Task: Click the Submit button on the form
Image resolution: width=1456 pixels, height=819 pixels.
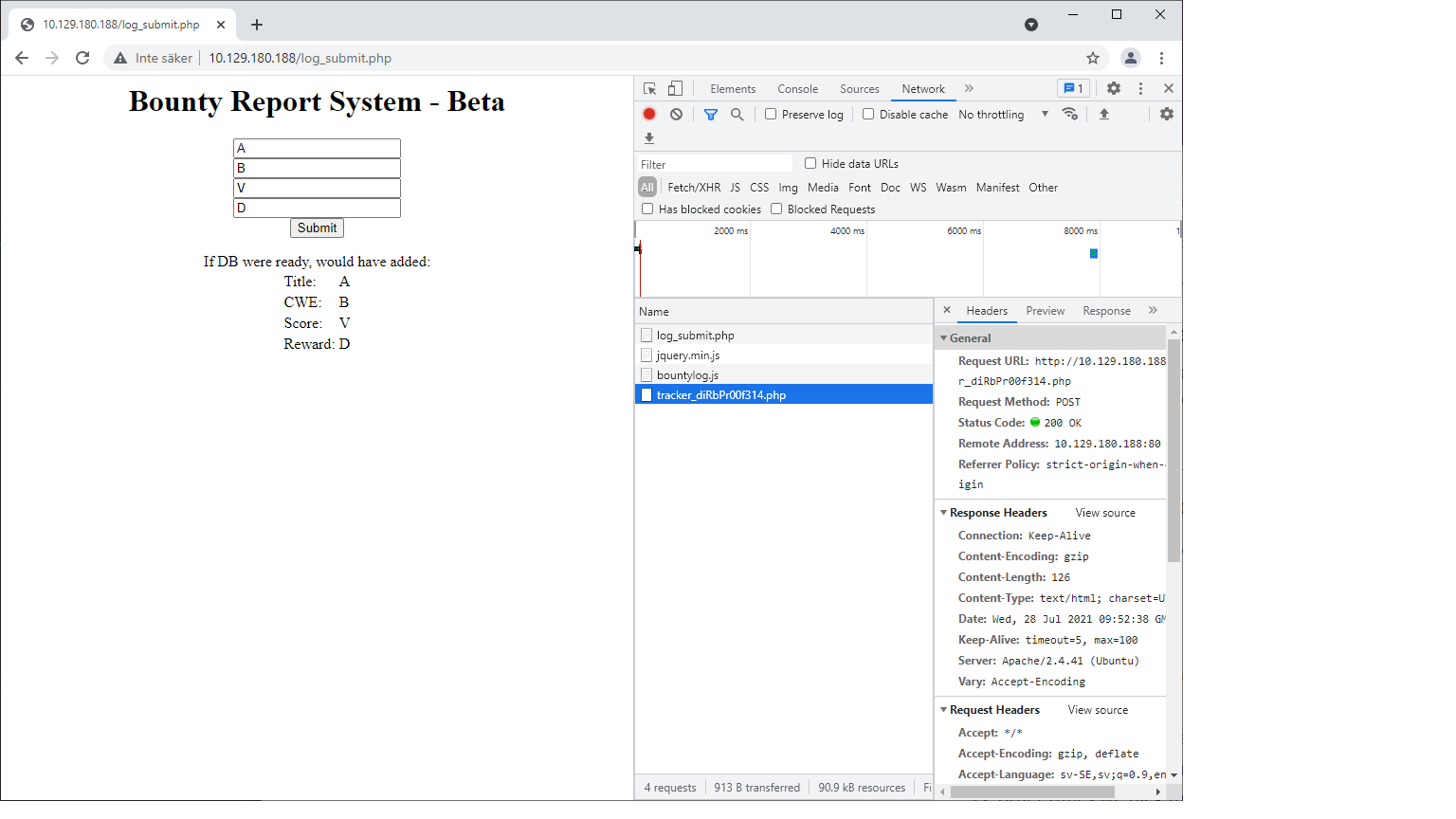Action: click(317, 227)
